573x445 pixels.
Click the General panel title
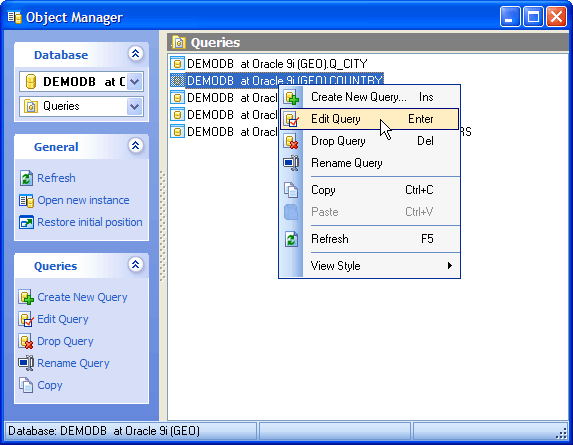(56, 147)
